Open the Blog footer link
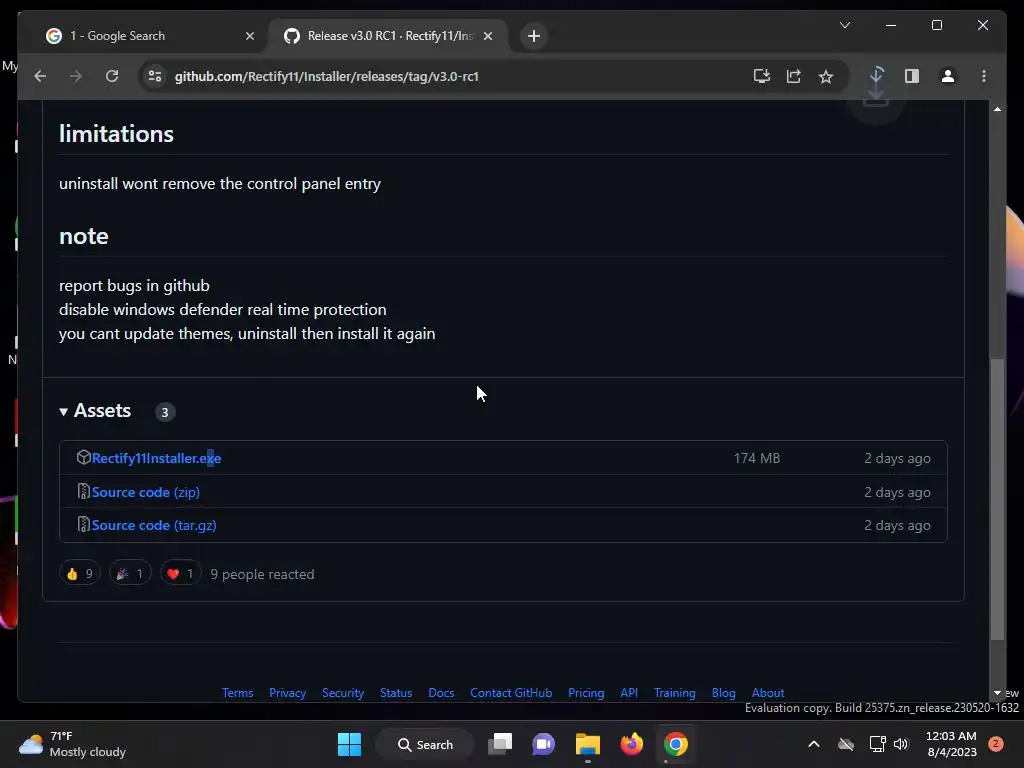 pyautogui.click(x=724, y=693)
